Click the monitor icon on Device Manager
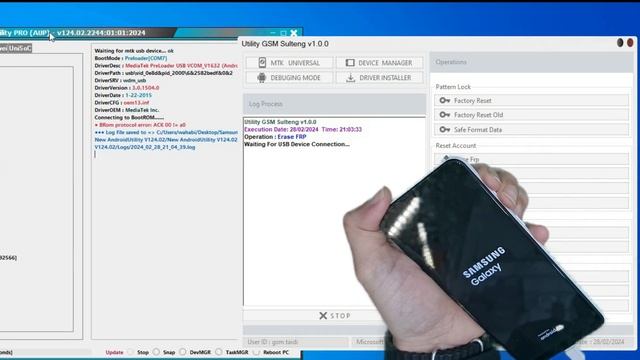 pyautogui.click(x=350, y=62)
